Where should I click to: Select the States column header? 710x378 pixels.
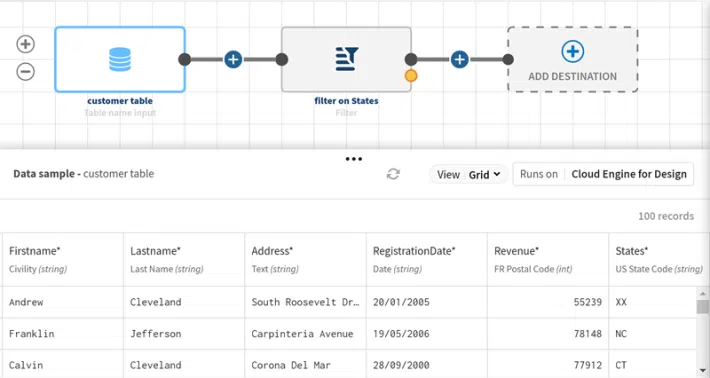(657, 259)
